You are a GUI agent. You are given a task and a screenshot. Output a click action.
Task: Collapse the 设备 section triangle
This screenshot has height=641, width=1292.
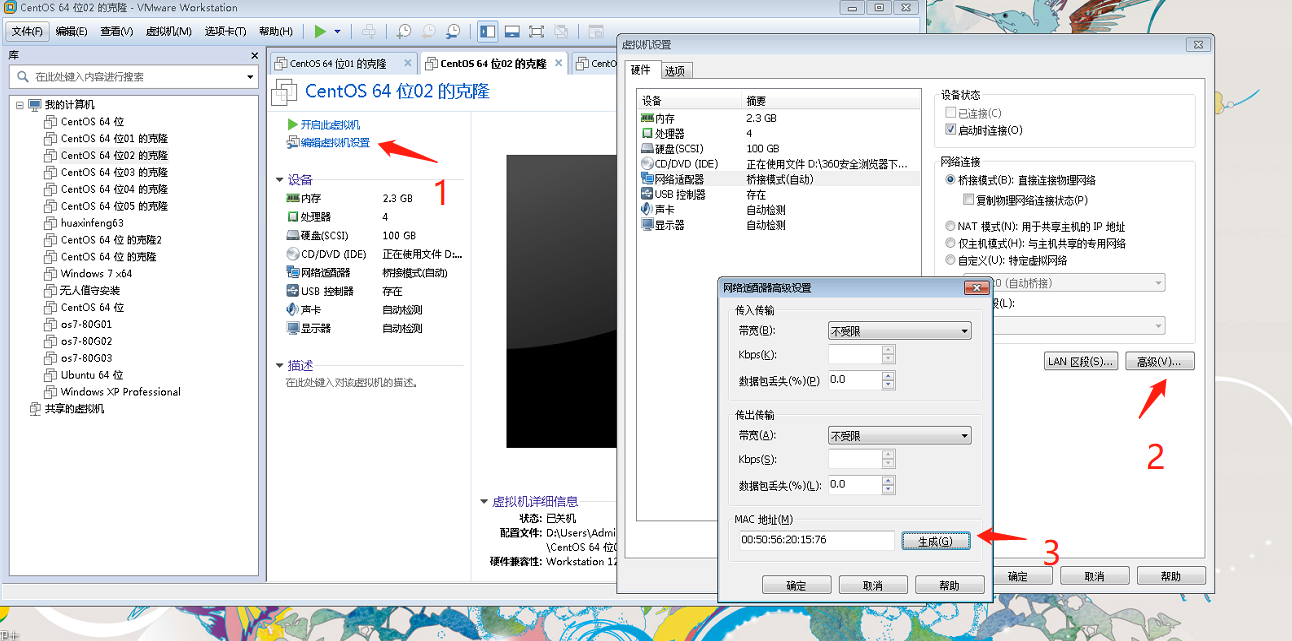tap(280, 180)
